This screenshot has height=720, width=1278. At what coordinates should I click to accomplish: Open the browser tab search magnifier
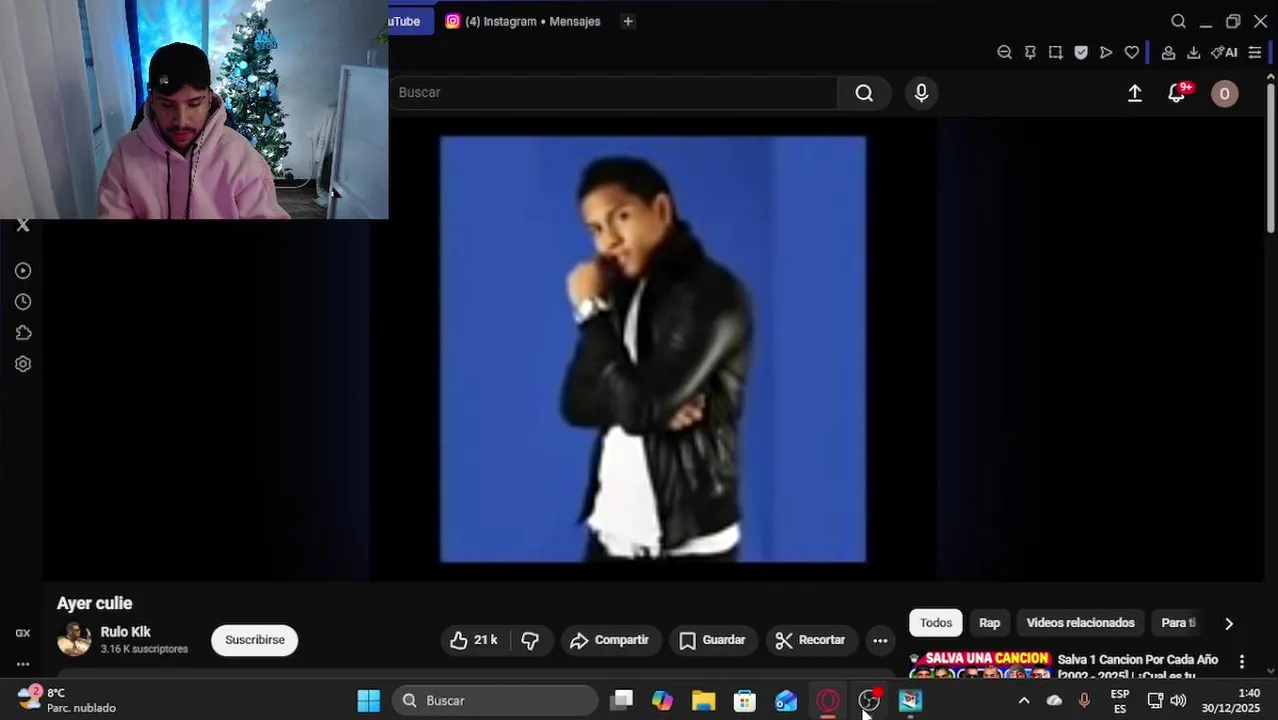point(1178,21)
